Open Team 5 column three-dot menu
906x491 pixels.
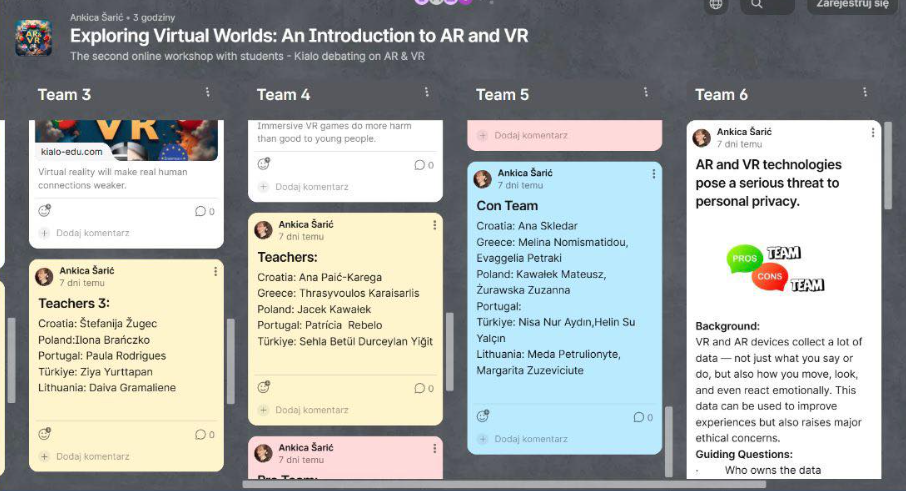(646, 93)
